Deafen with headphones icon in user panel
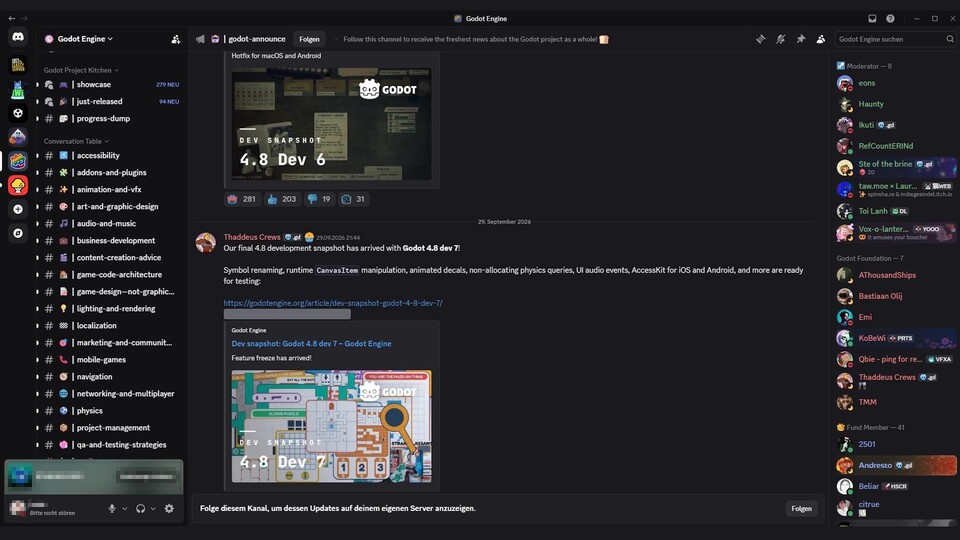The height and width of the screenshot is (540, 960). pos(140,508)
